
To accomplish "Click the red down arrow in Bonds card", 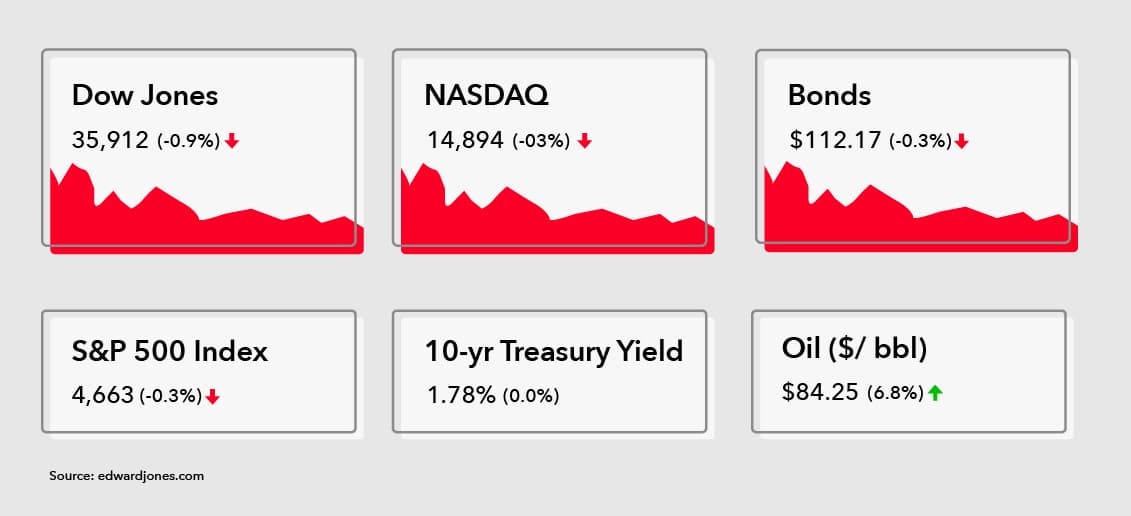I will coord(961,142).
